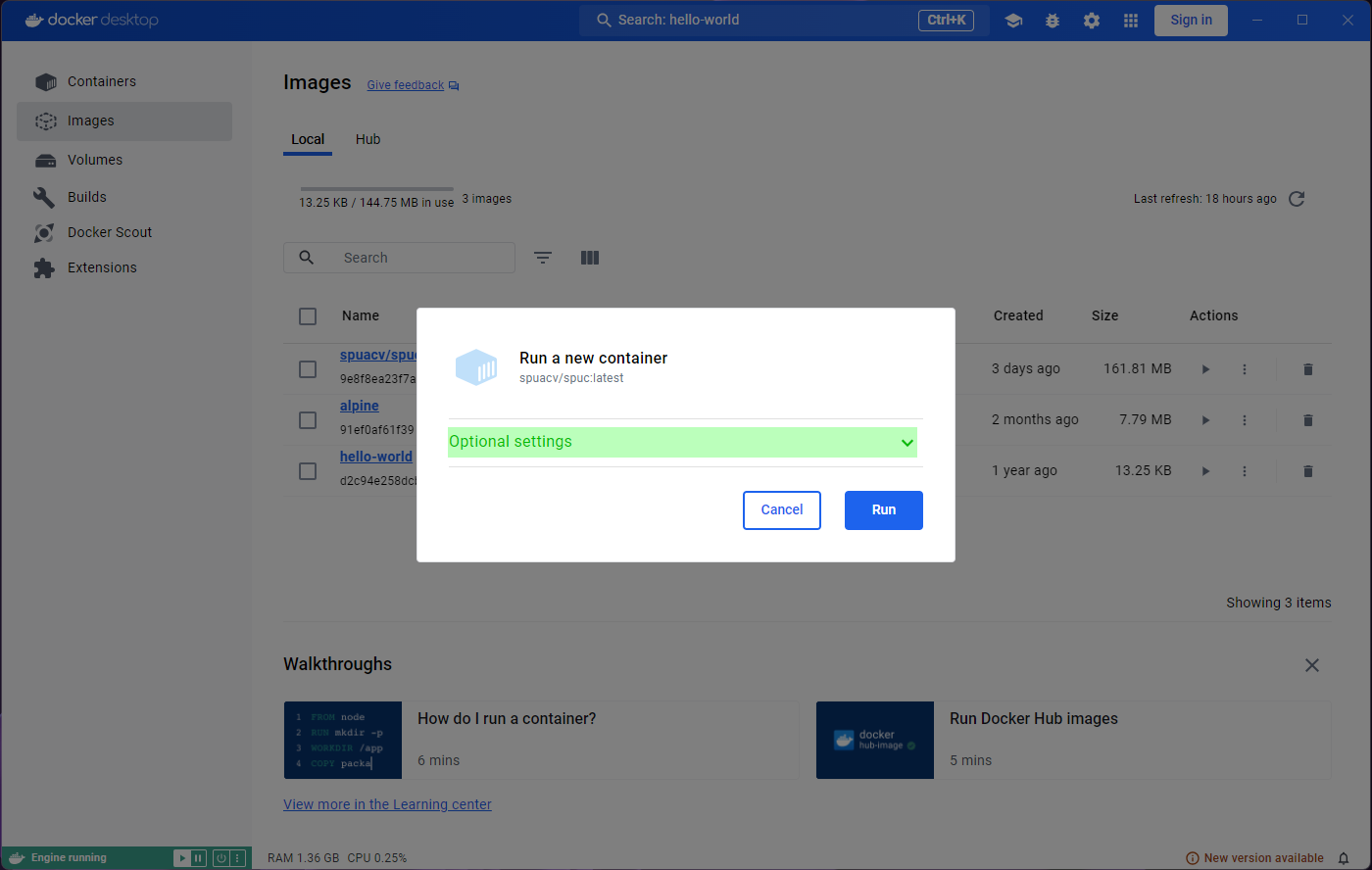Click the New version available notice

click(x=1255, y=858)
